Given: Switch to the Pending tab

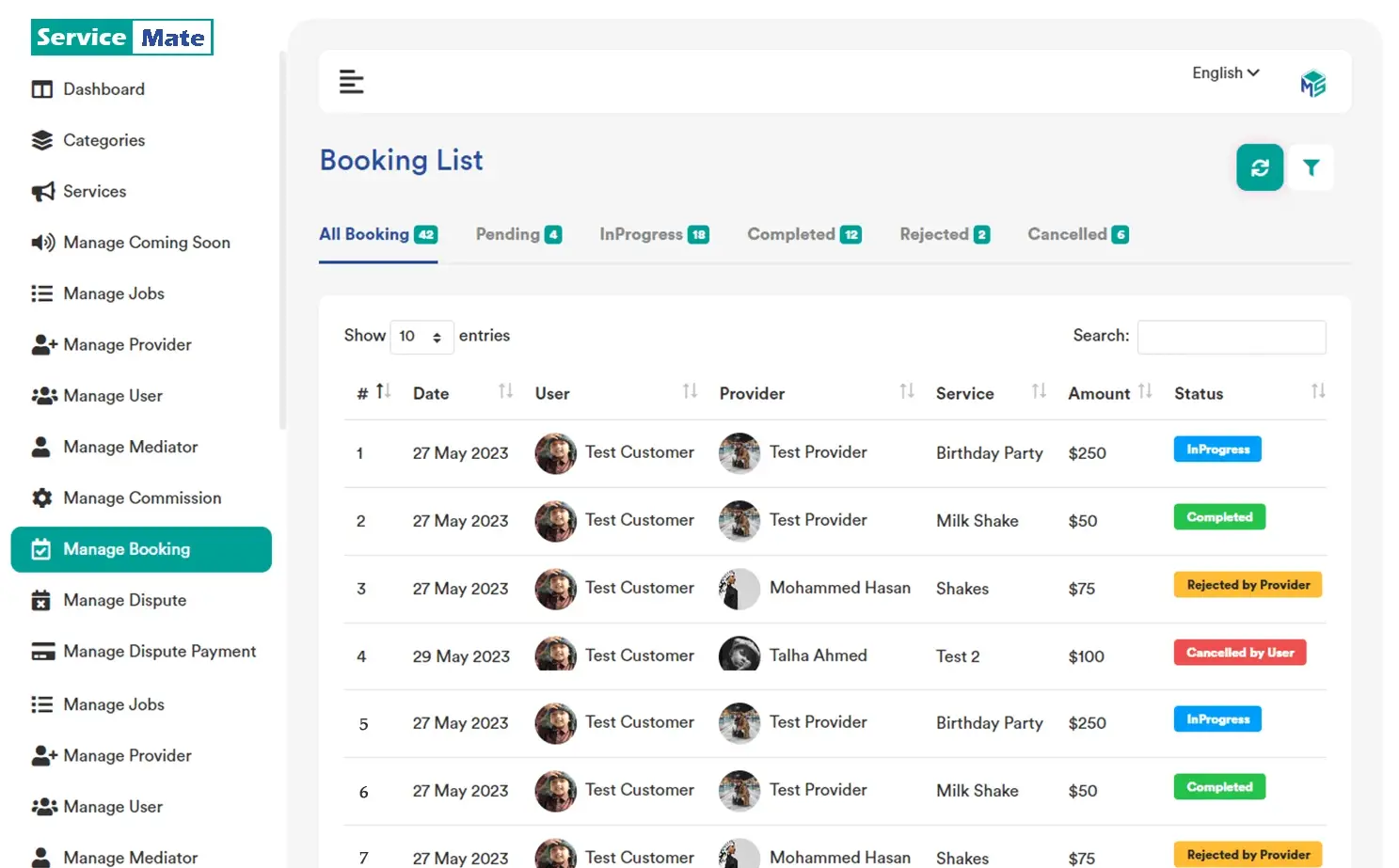Looking at the screenshot, I should pyautogui.click(x=517, y=234).
